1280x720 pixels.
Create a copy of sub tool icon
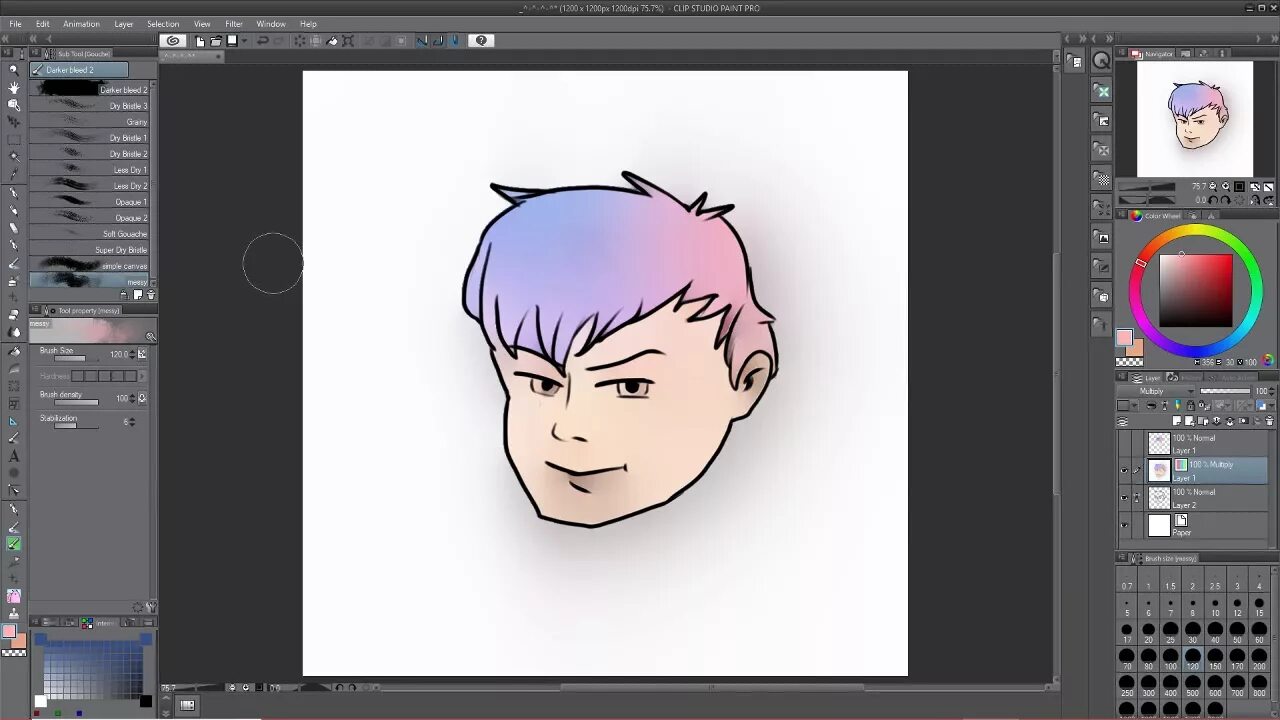(137, 295)
